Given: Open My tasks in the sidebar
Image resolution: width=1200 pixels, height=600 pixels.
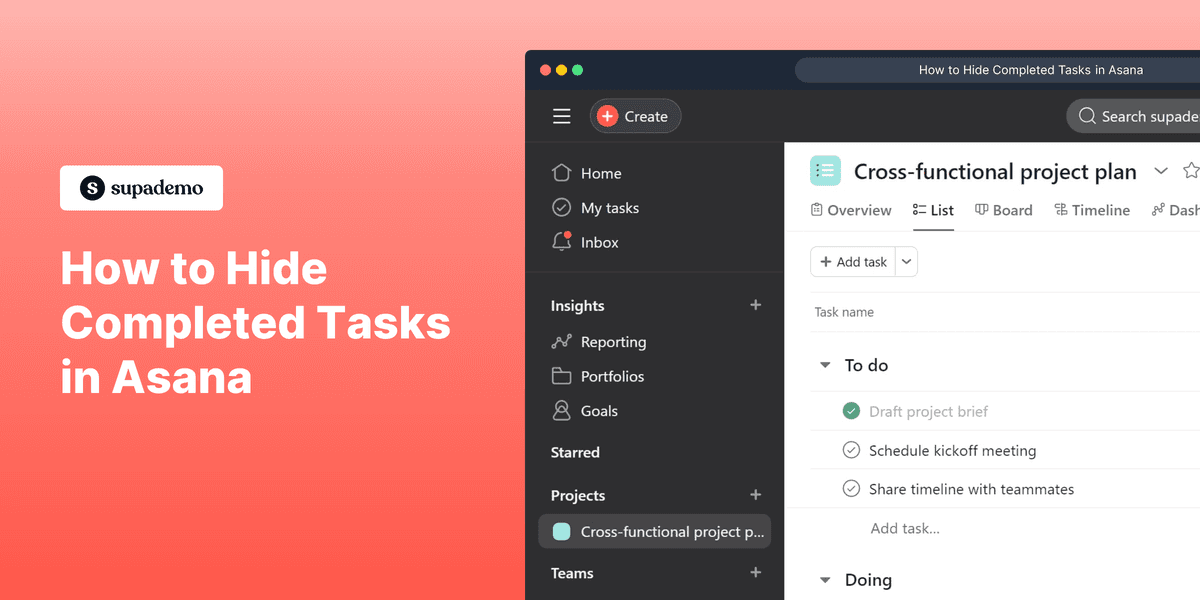Looking at the screenshot, I should click(x=608, y=207).
